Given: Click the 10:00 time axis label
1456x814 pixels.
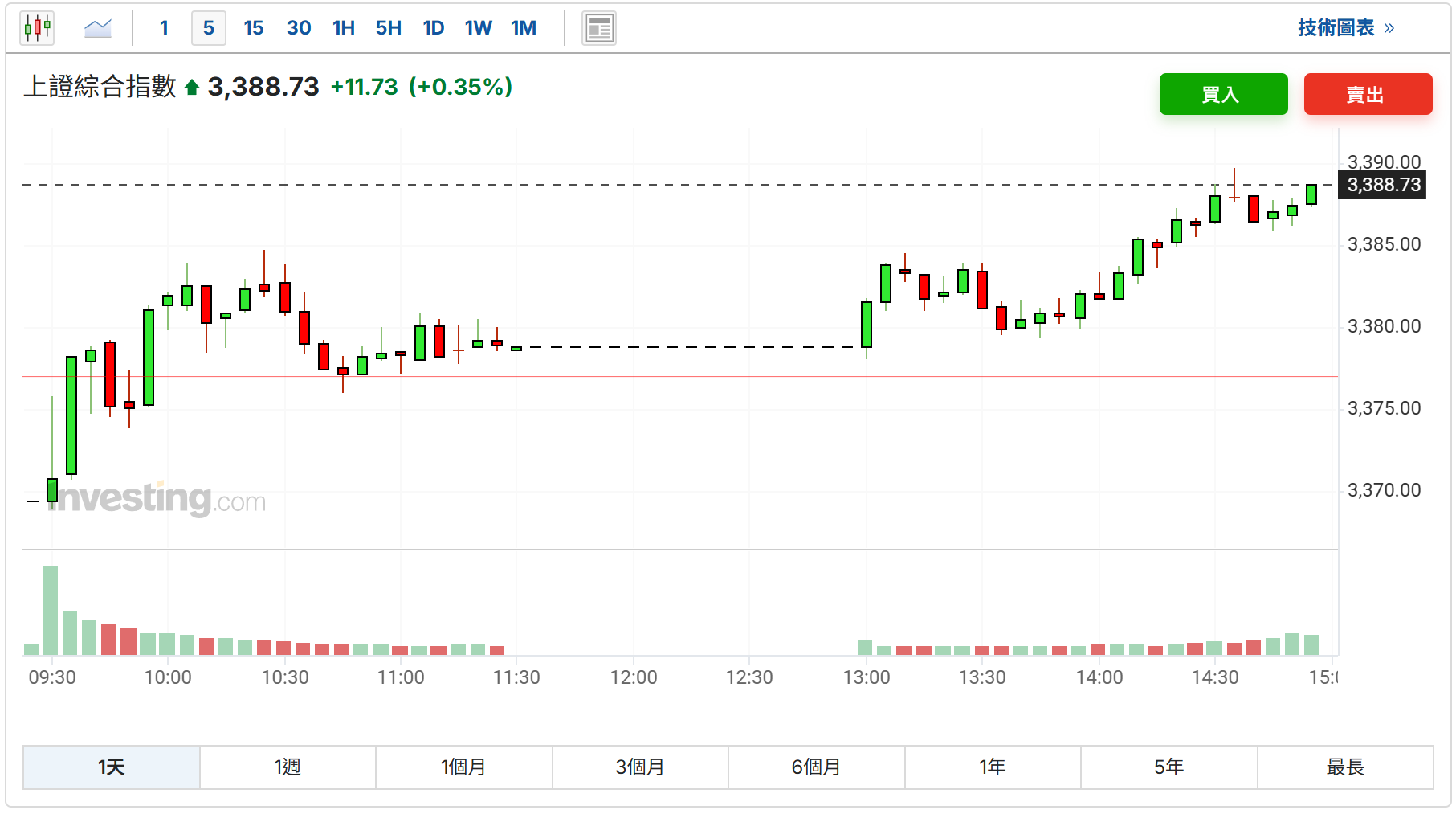Looking at the screenshot, I should (168, 677).
